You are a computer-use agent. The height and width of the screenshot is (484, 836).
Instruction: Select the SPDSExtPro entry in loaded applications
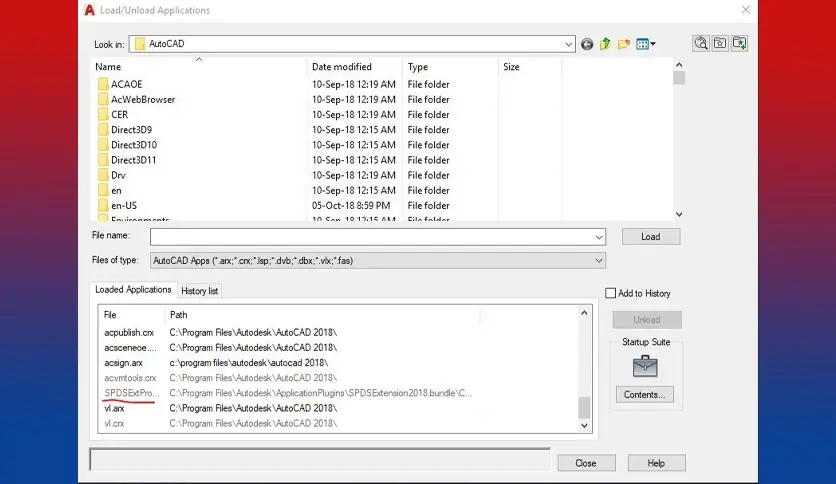132,393
